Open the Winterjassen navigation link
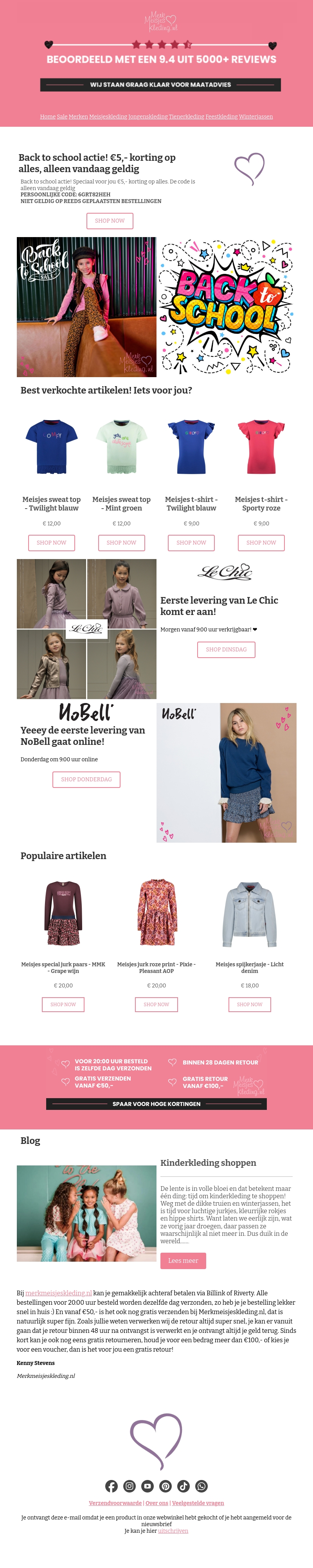 pos(256,117)
